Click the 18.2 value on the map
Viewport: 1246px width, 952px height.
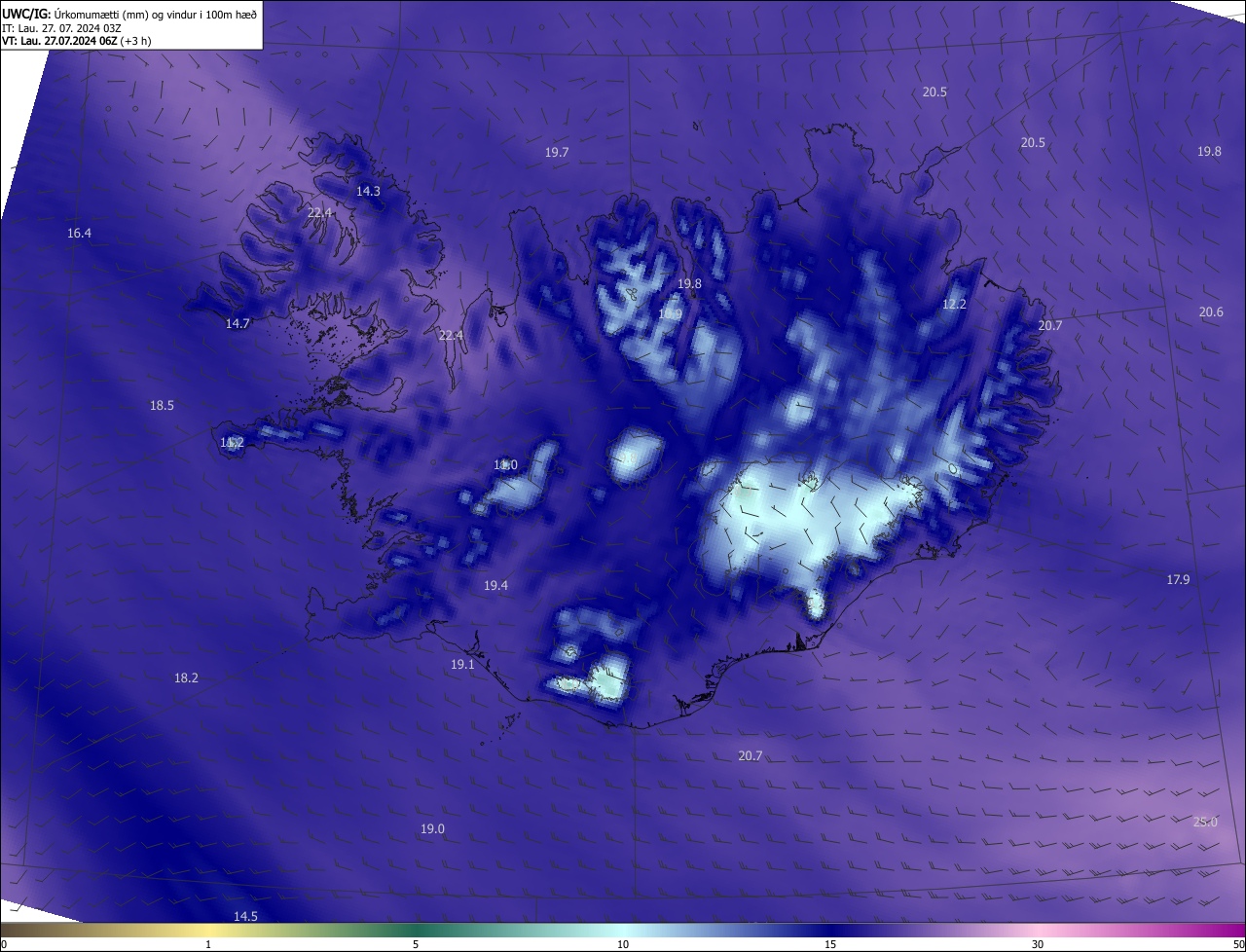186,677
